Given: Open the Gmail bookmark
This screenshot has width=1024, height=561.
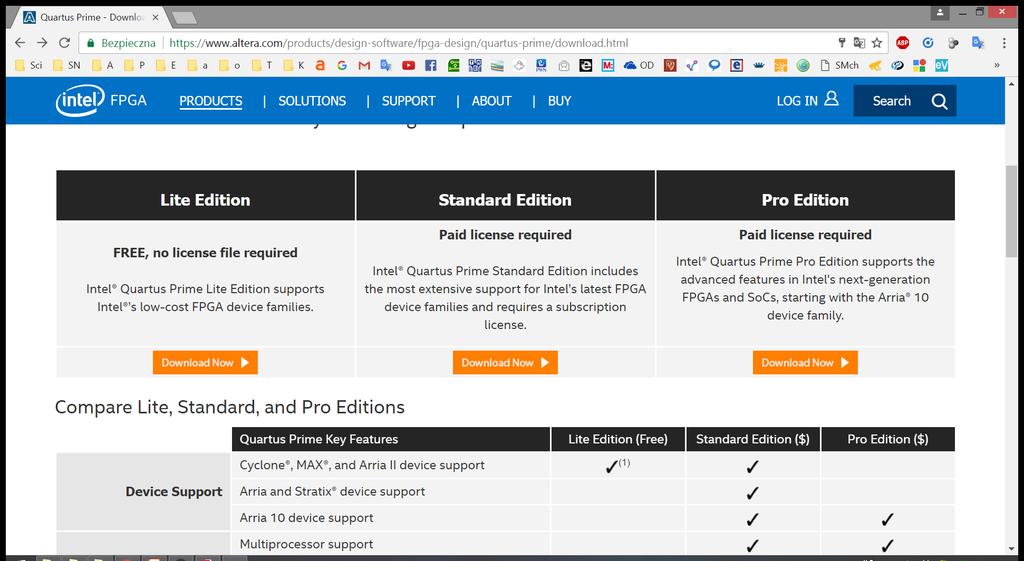Looking at the screenshot, I should (364, 65).
